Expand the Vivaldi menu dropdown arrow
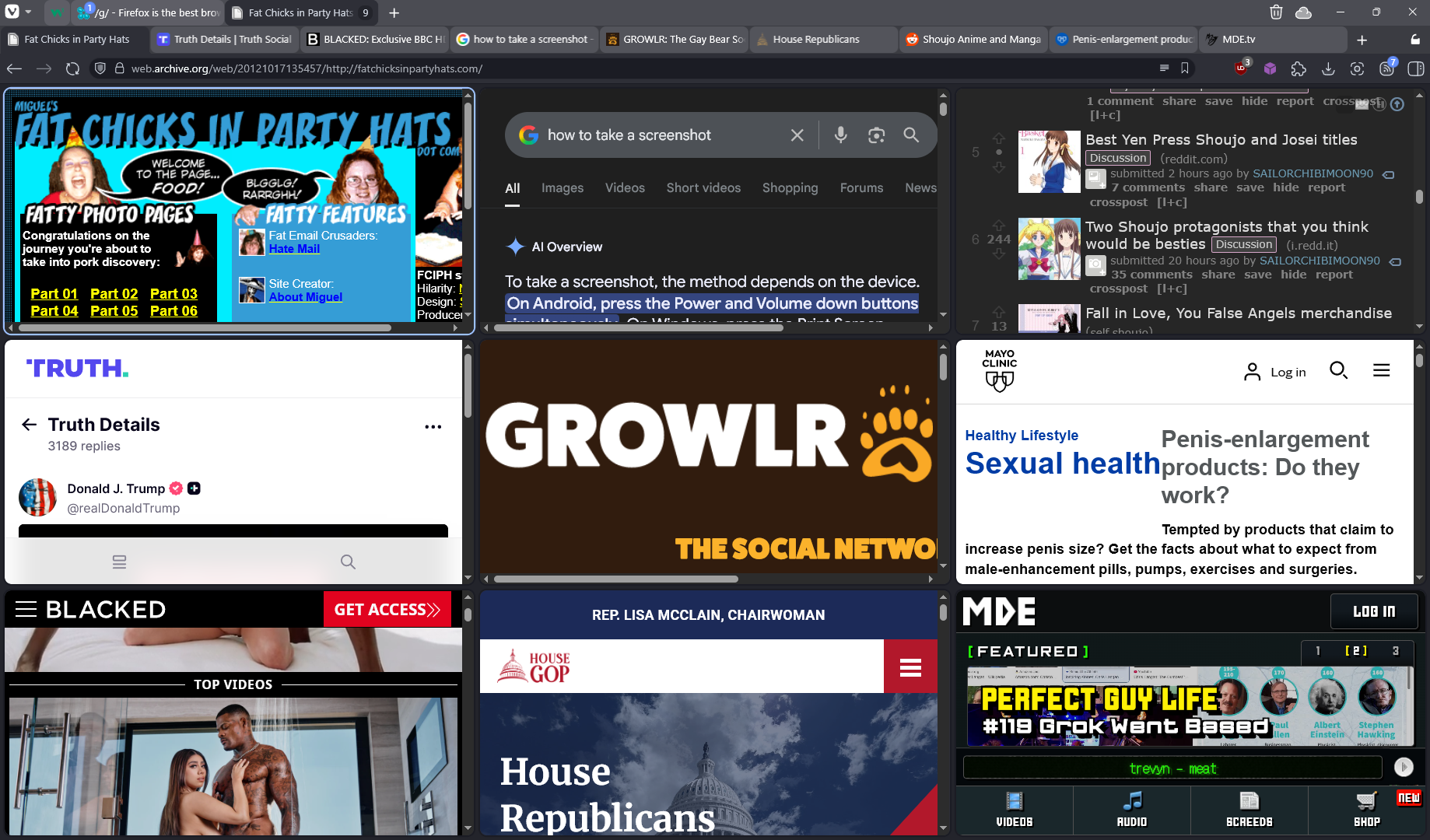Screen dimensions: 1430x840 coord(29,12)
